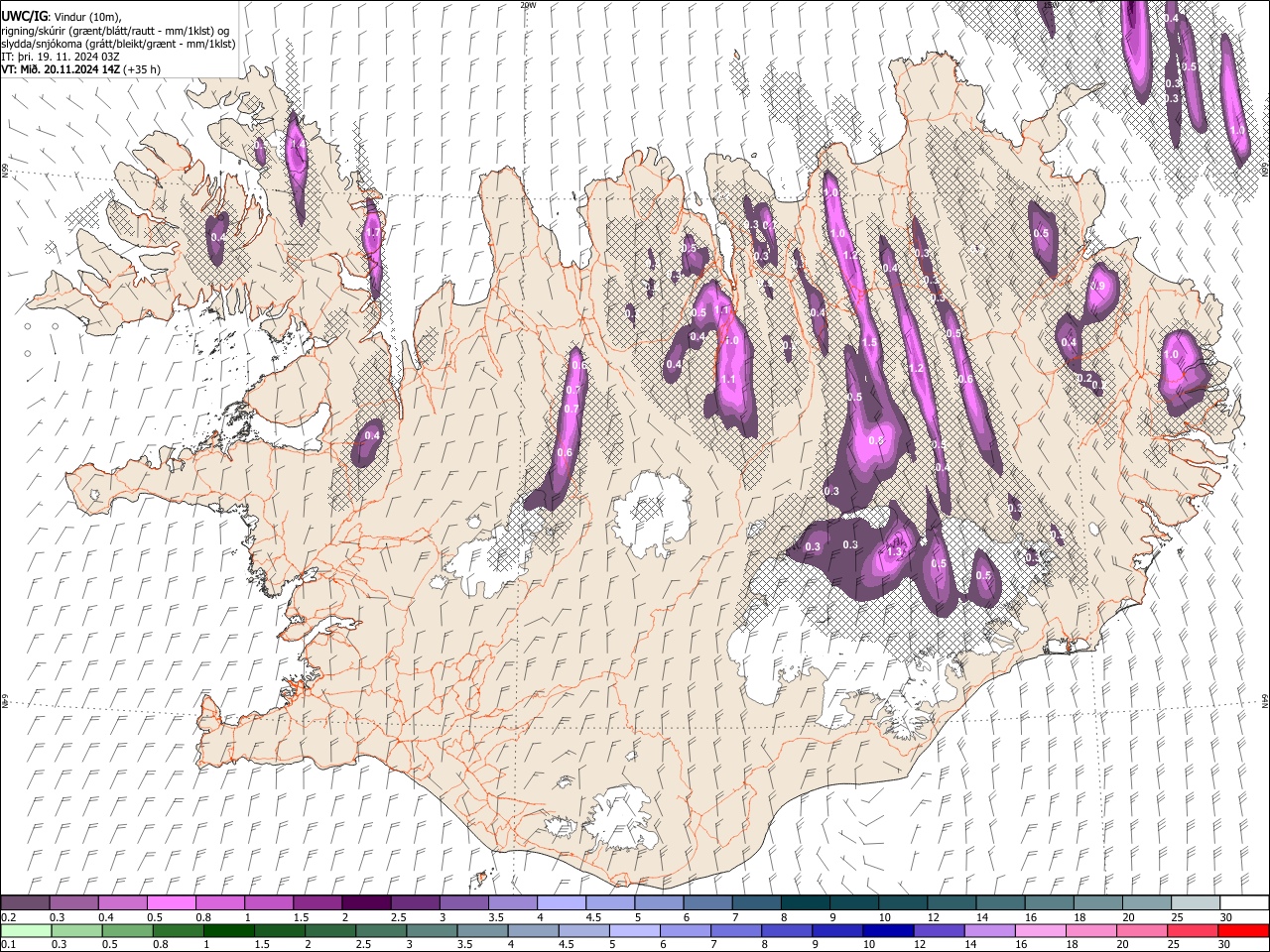Screen dimensions: 1270x952
Task: Click the '20W' longitude label at map top
Action: [528, 5]
